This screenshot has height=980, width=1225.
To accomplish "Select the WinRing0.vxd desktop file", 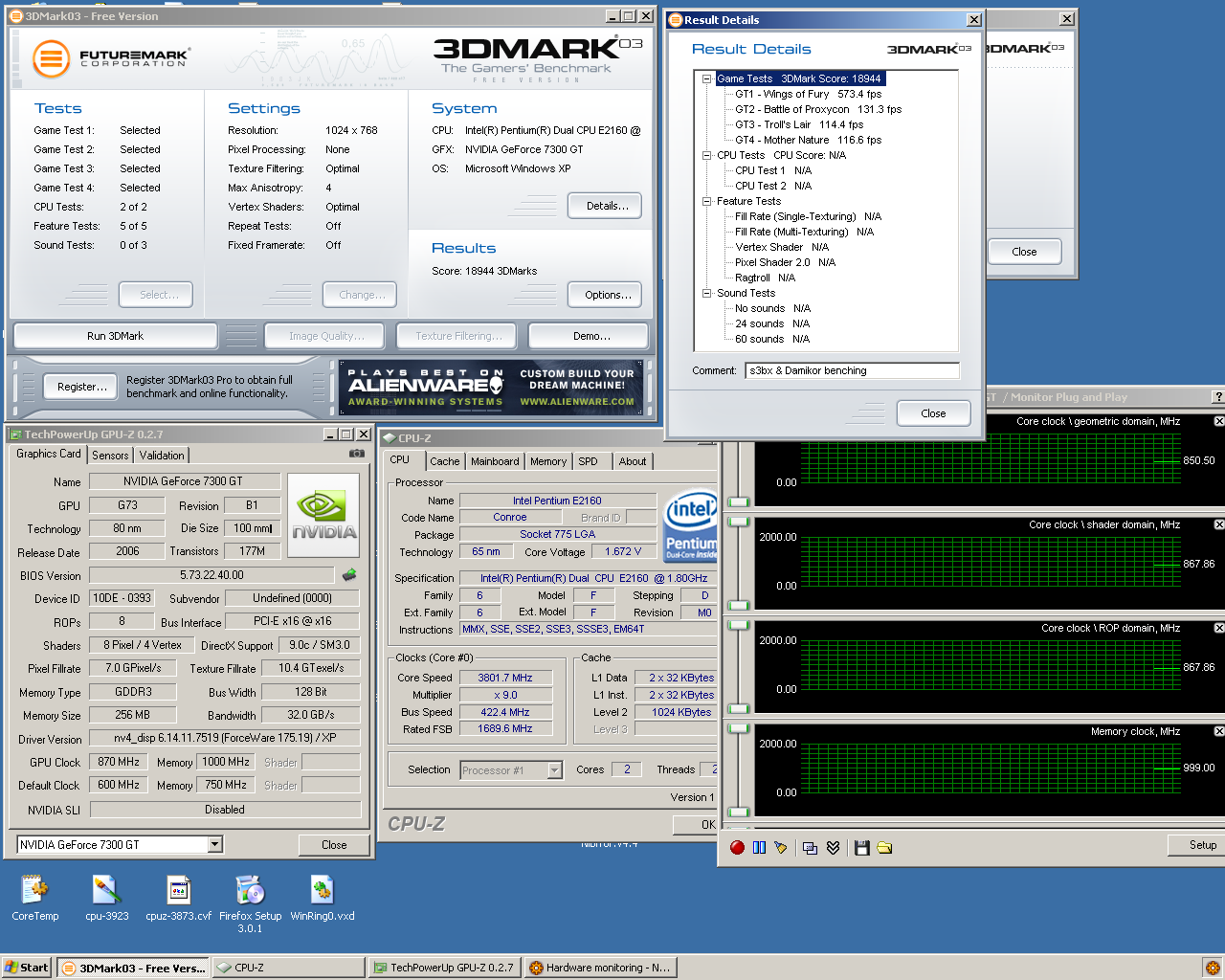I will (x=323, y=898).
